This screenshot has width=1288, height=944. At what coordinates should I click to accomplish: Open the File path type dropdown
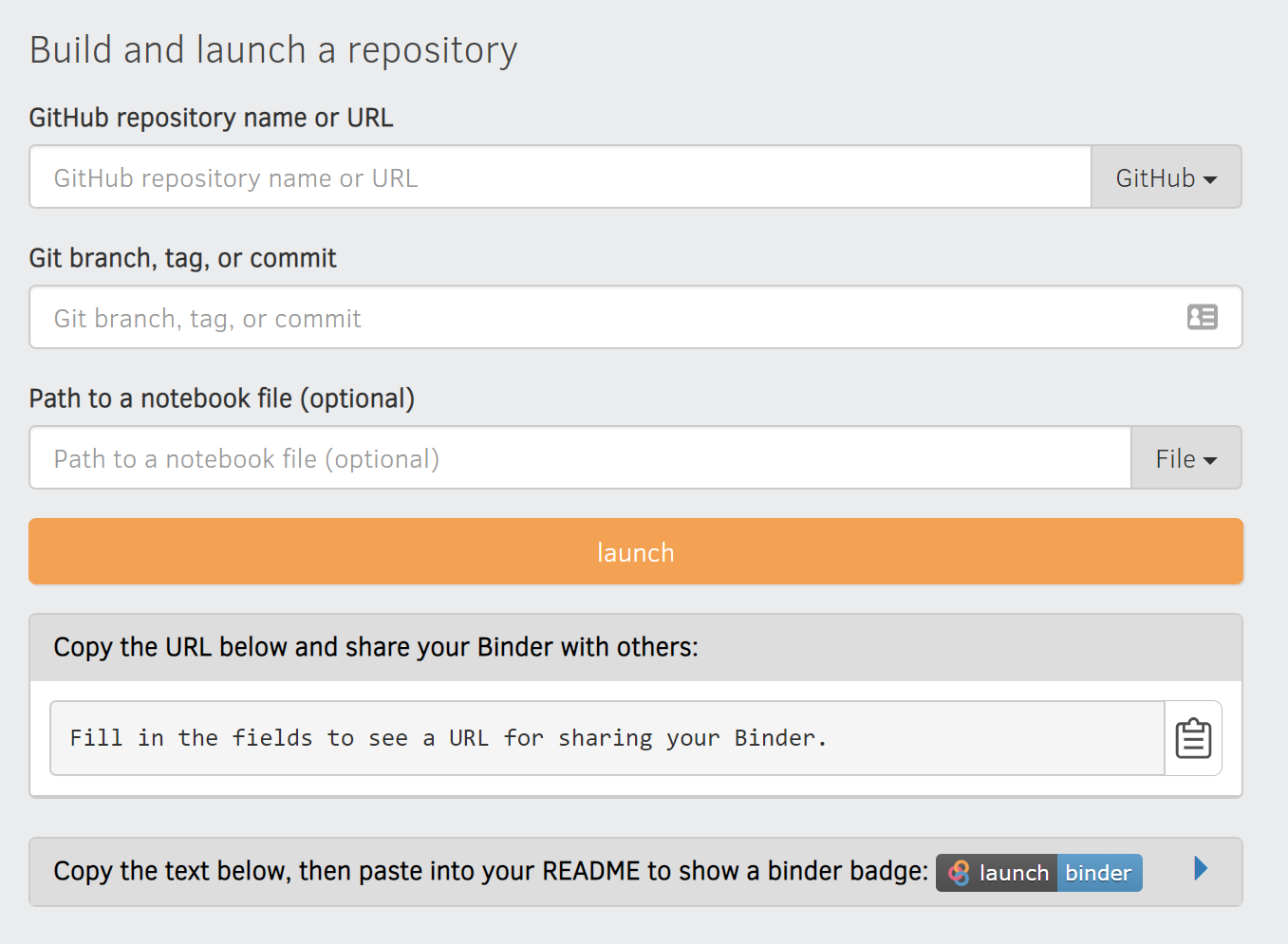[1185, 458]
